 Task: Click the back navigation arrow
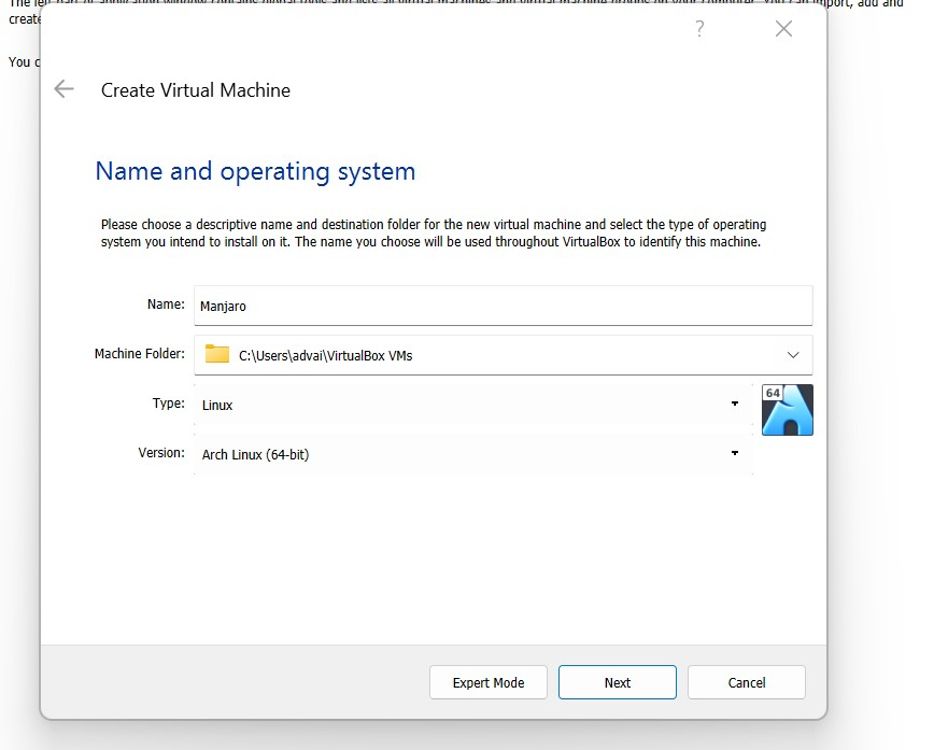pos(63,89)
